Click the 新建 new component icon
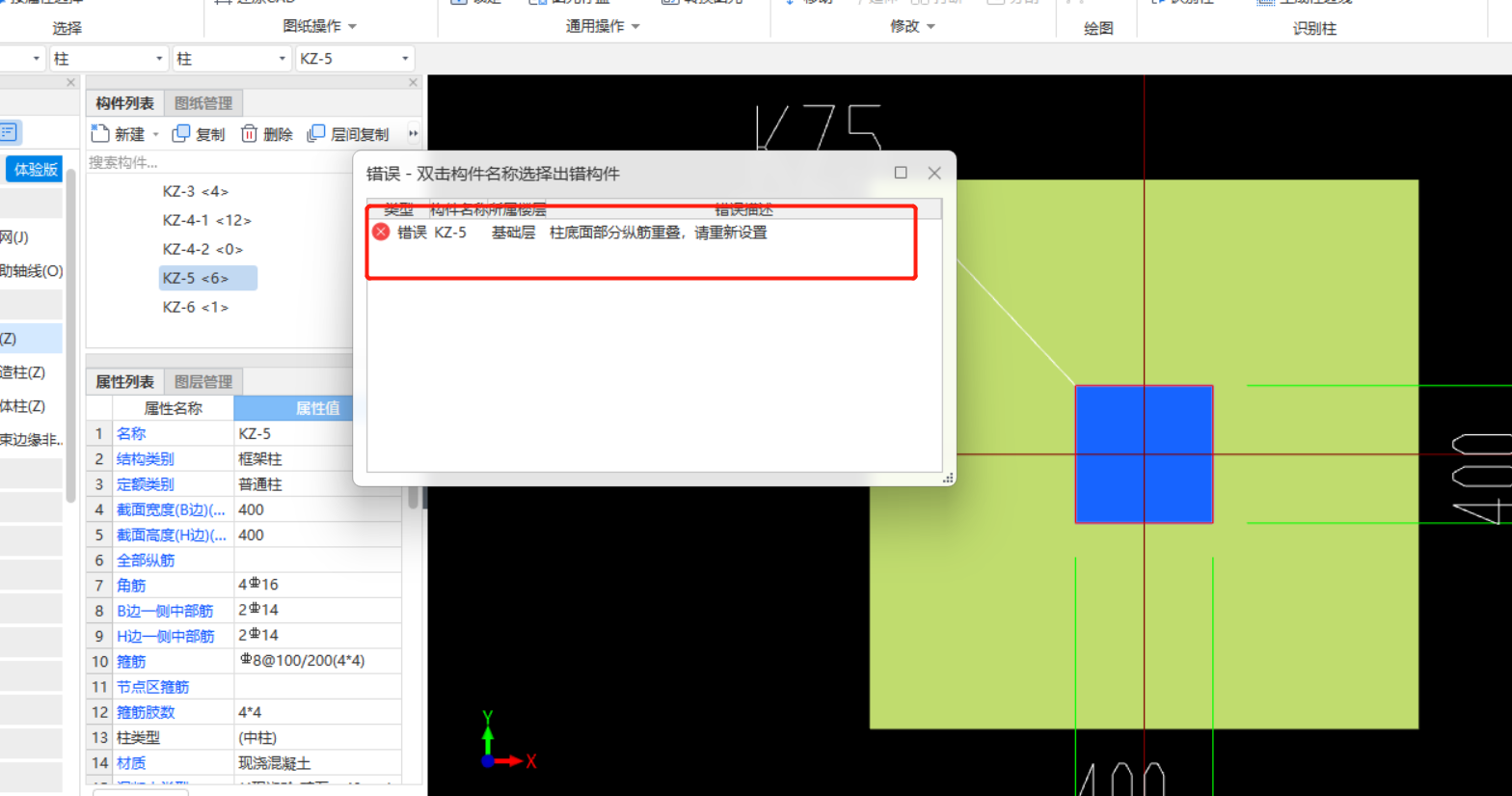The image size is (1512, 796). pos(100,133)
